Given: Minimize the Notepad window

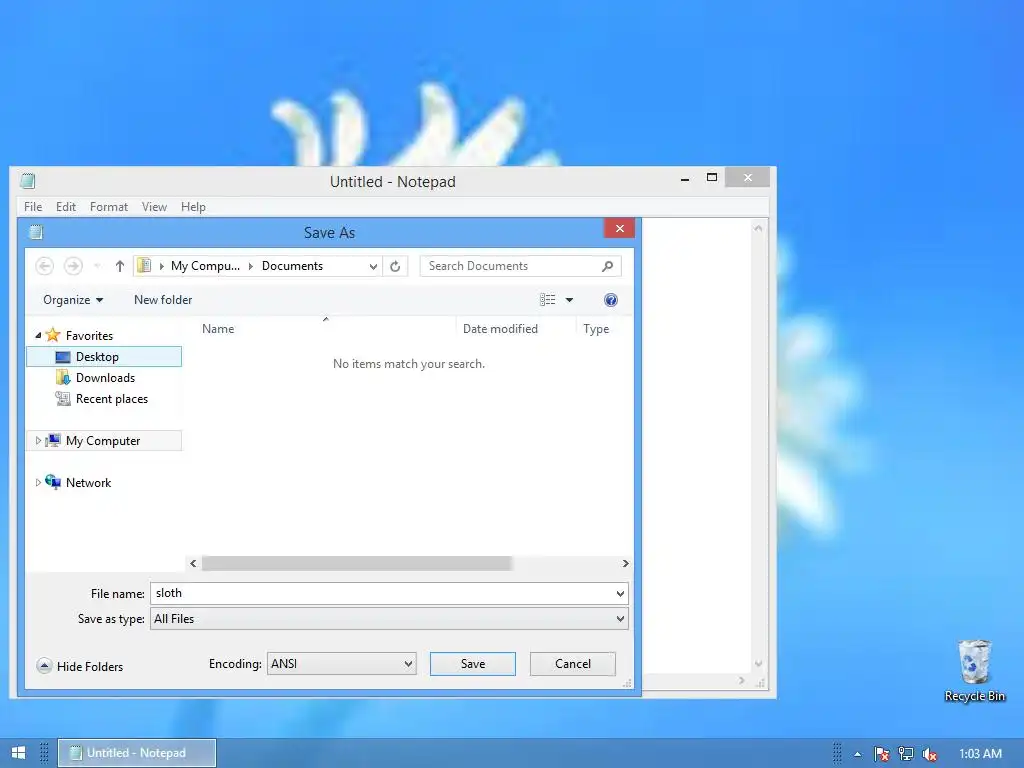Looking at the screenshot, I should coord(684,178).
